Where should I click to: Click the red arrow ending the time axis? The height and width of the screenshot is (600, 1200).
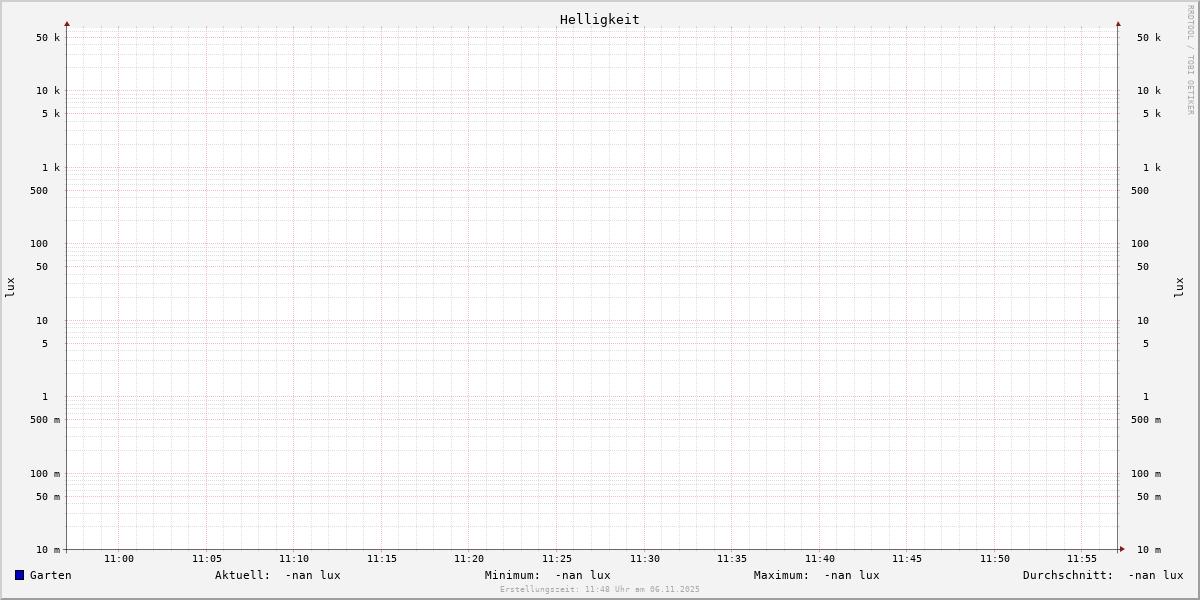(x=1122, y=549)
